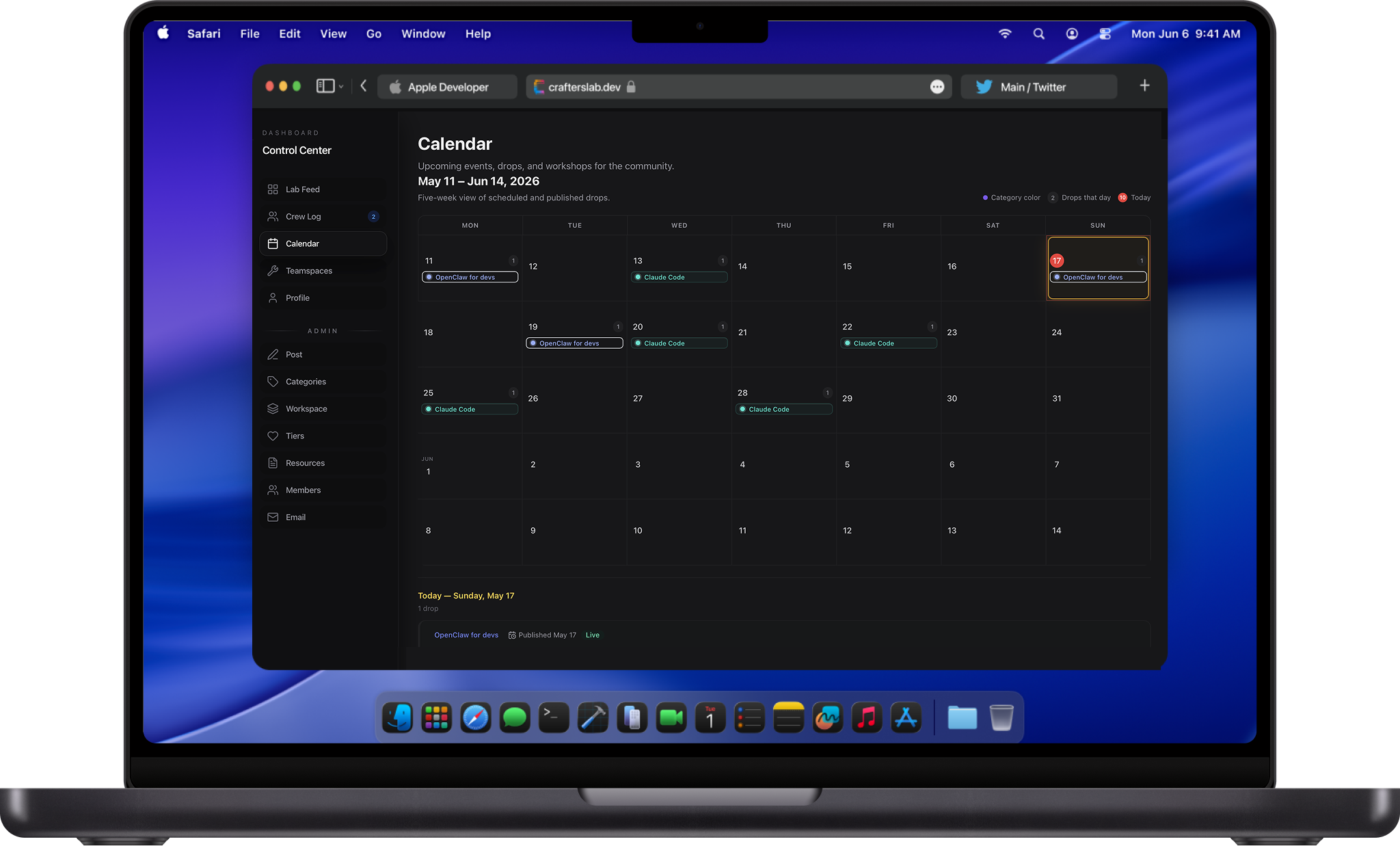Open OpenClaw for devs drop on May 19

coord(574,343)
